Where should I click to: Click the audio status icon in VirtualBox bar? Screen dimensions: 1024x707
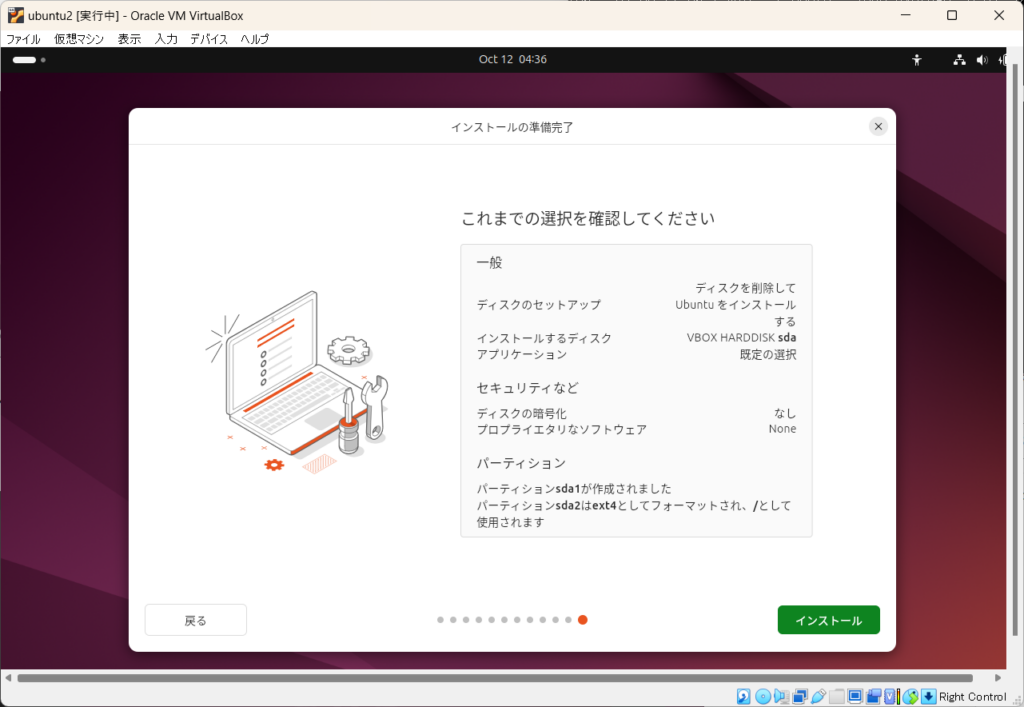click(x=781, y=697)
